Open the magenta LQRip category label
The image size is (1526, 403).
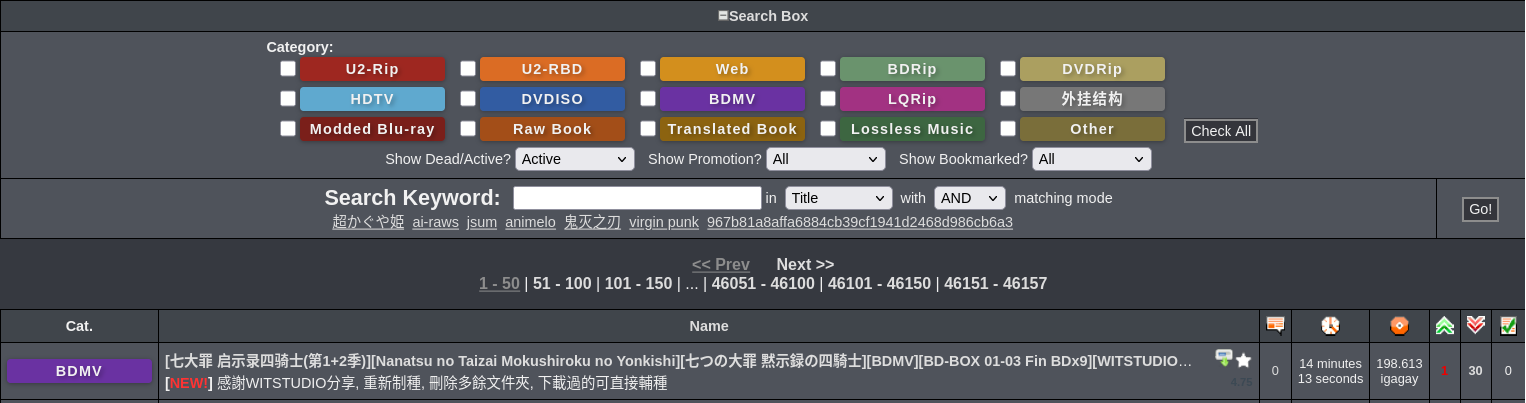(x=912, y=99)
